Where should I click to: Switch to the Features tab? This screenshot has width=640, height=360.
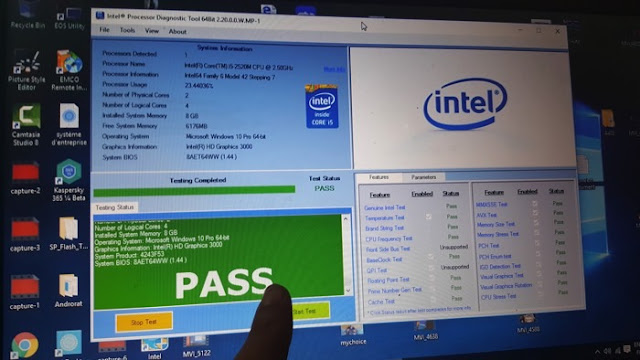point(379,177)
